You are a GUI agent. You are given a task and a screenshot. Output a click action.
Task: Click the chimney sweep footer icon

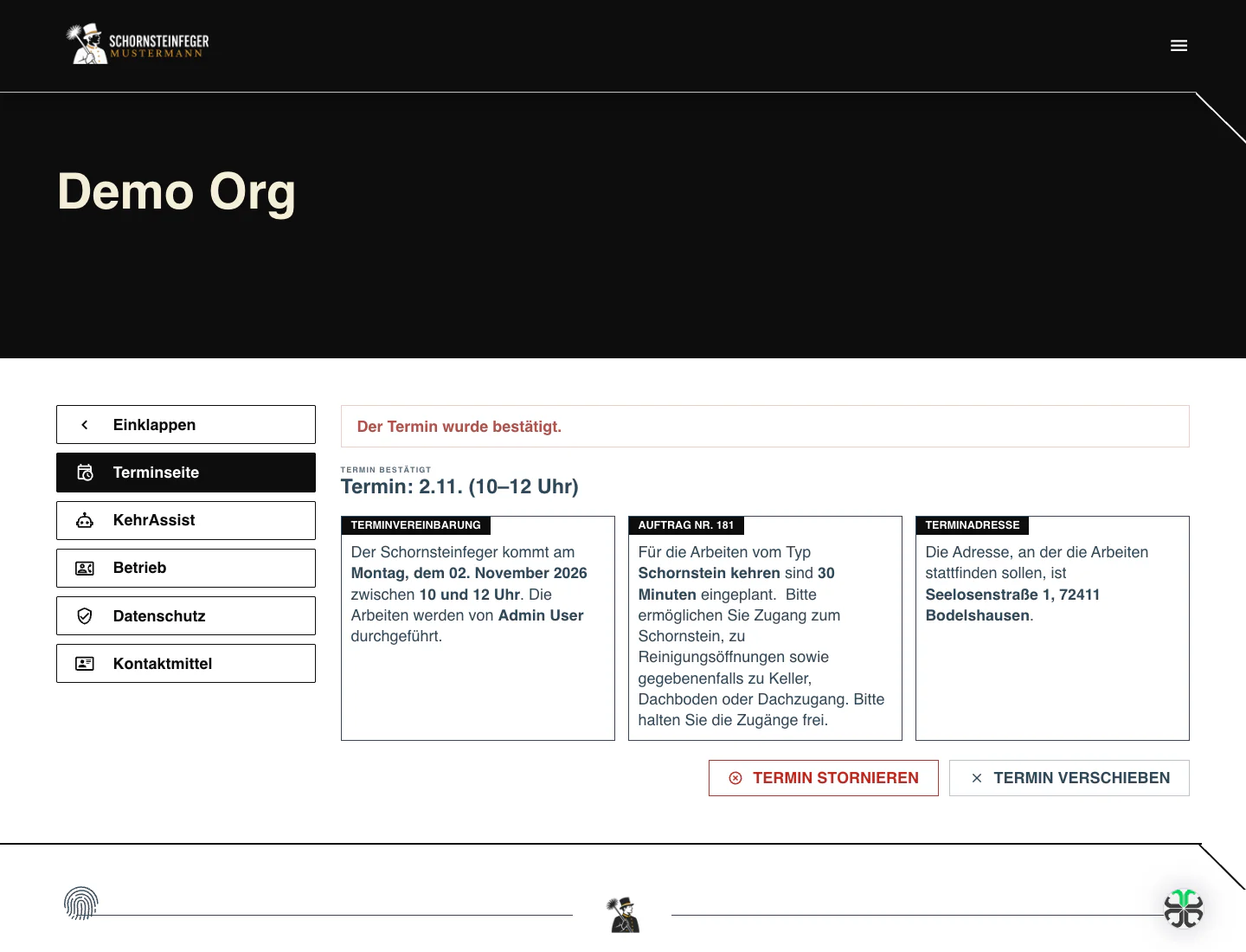point(624,915)
